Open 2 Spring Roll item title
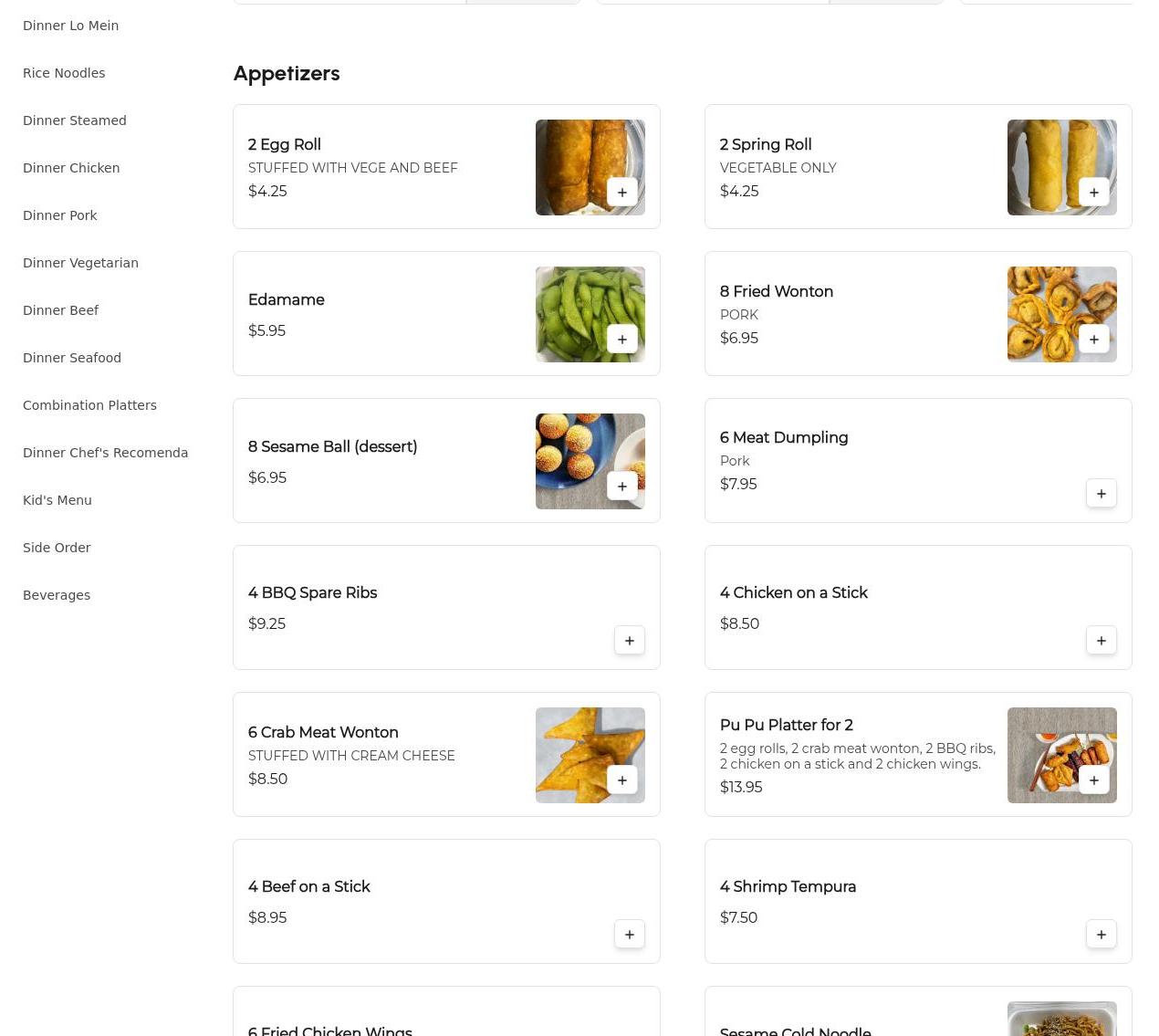Screen dimensions: 1159x1036 766,144
